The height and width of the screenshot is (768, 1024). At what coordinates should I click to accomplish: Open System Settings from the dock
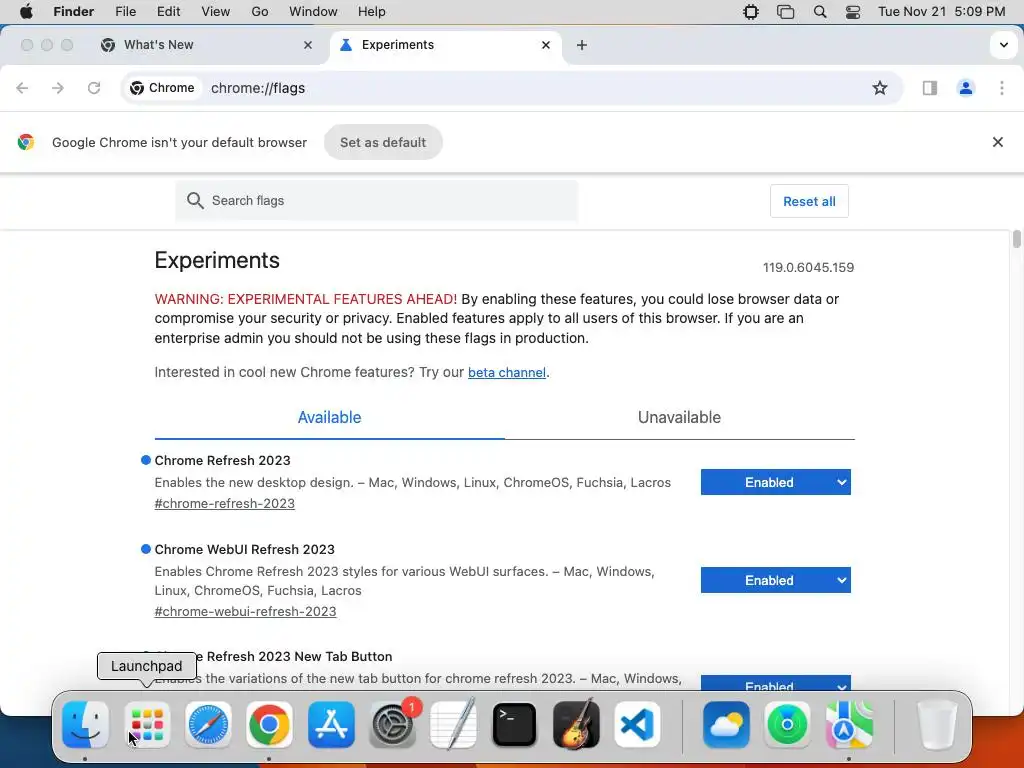[392, 724]
